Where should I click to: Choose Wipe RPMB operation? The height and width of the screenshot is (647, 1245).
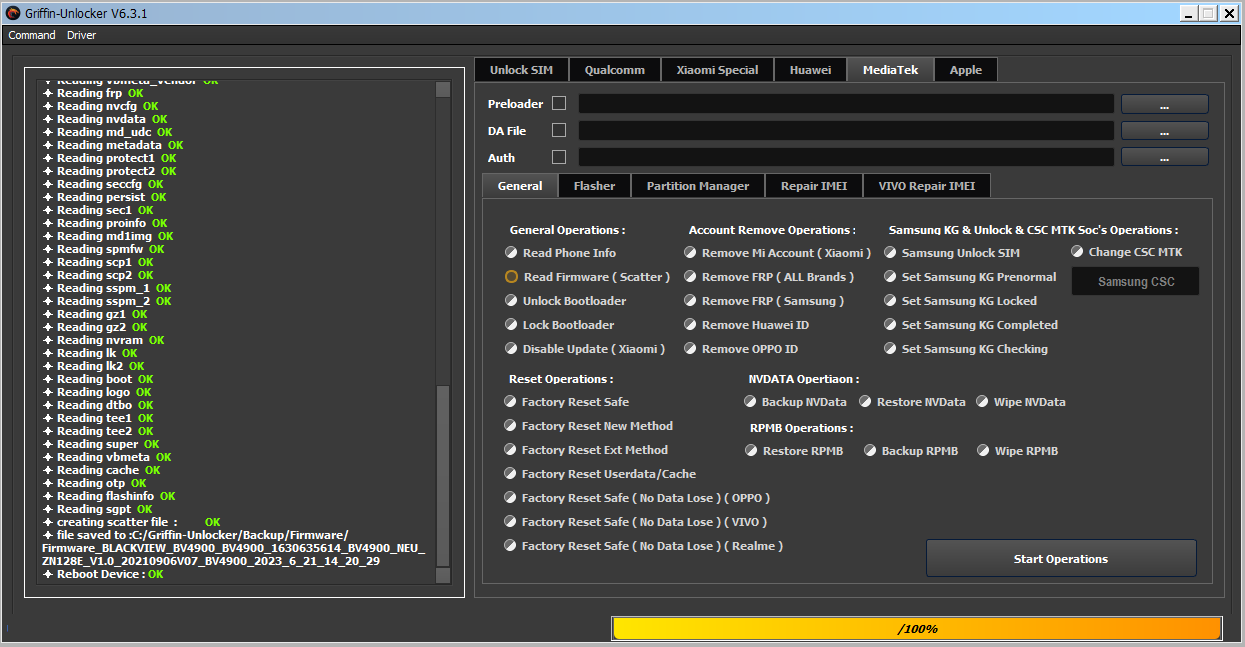tap(984, 451)
